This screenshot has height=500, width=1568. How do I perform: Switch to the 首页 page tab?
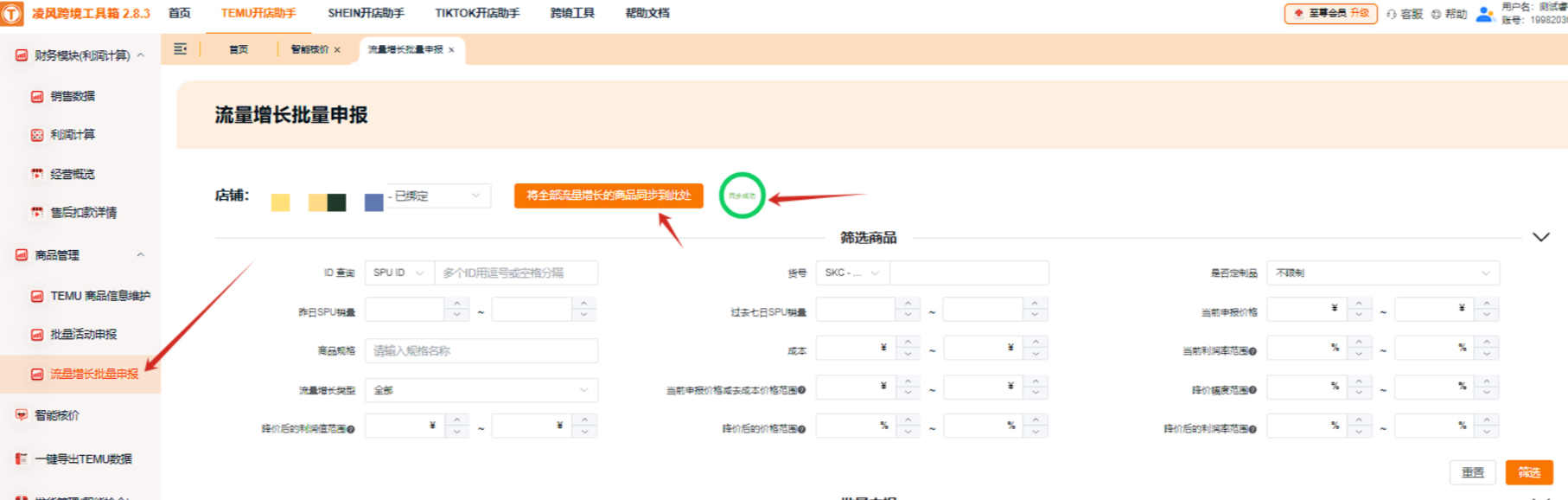pos(239,50)
